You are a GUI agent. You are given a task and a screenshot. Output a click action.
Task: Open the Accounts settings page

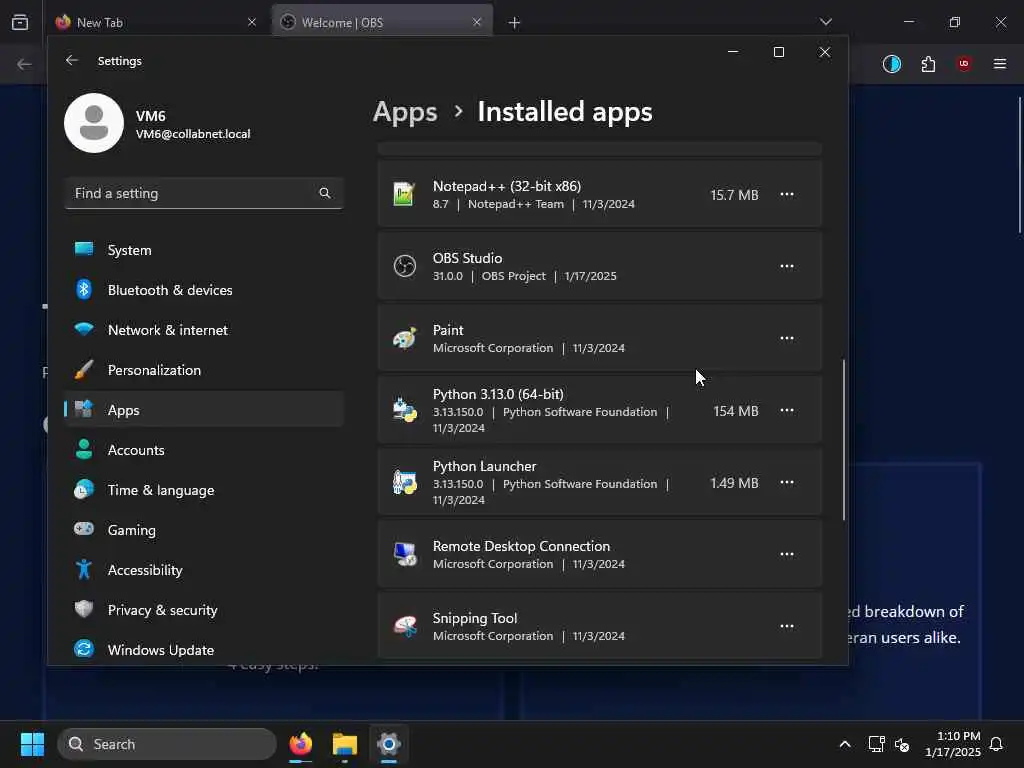coord(203,450)
